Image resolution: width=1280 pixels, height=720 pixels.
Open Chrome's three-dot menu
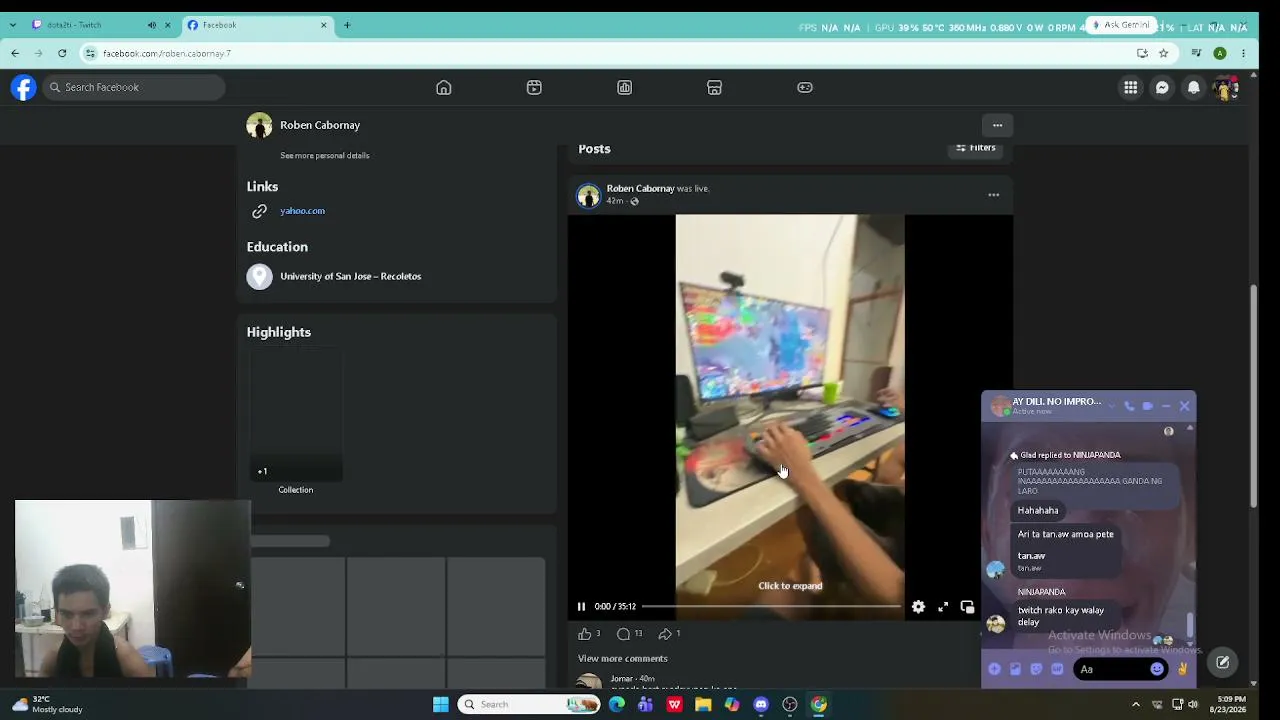click(x=1243, y=53)
